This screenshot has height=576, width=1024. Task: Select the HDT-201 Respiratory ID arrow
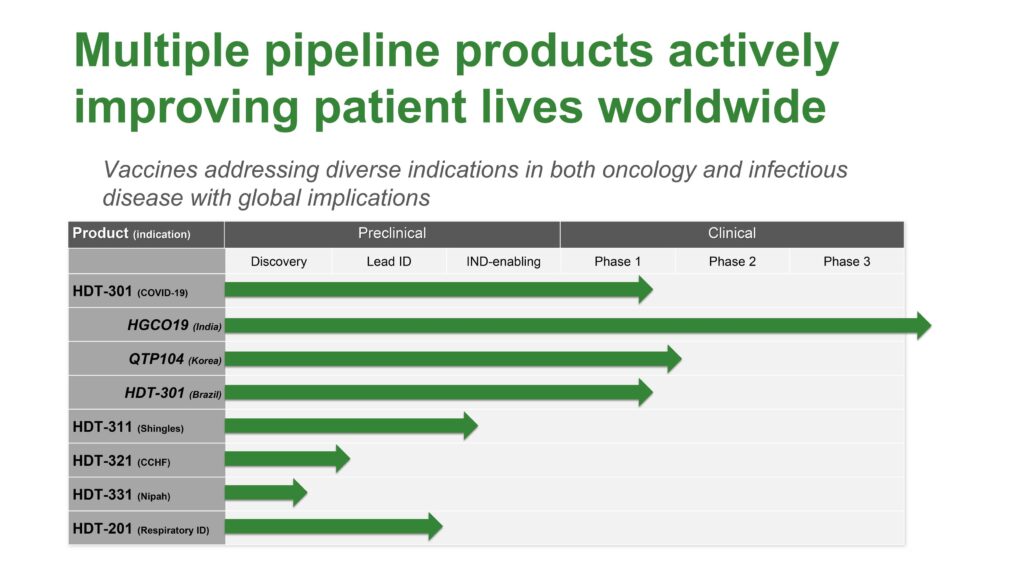(334, 526)
